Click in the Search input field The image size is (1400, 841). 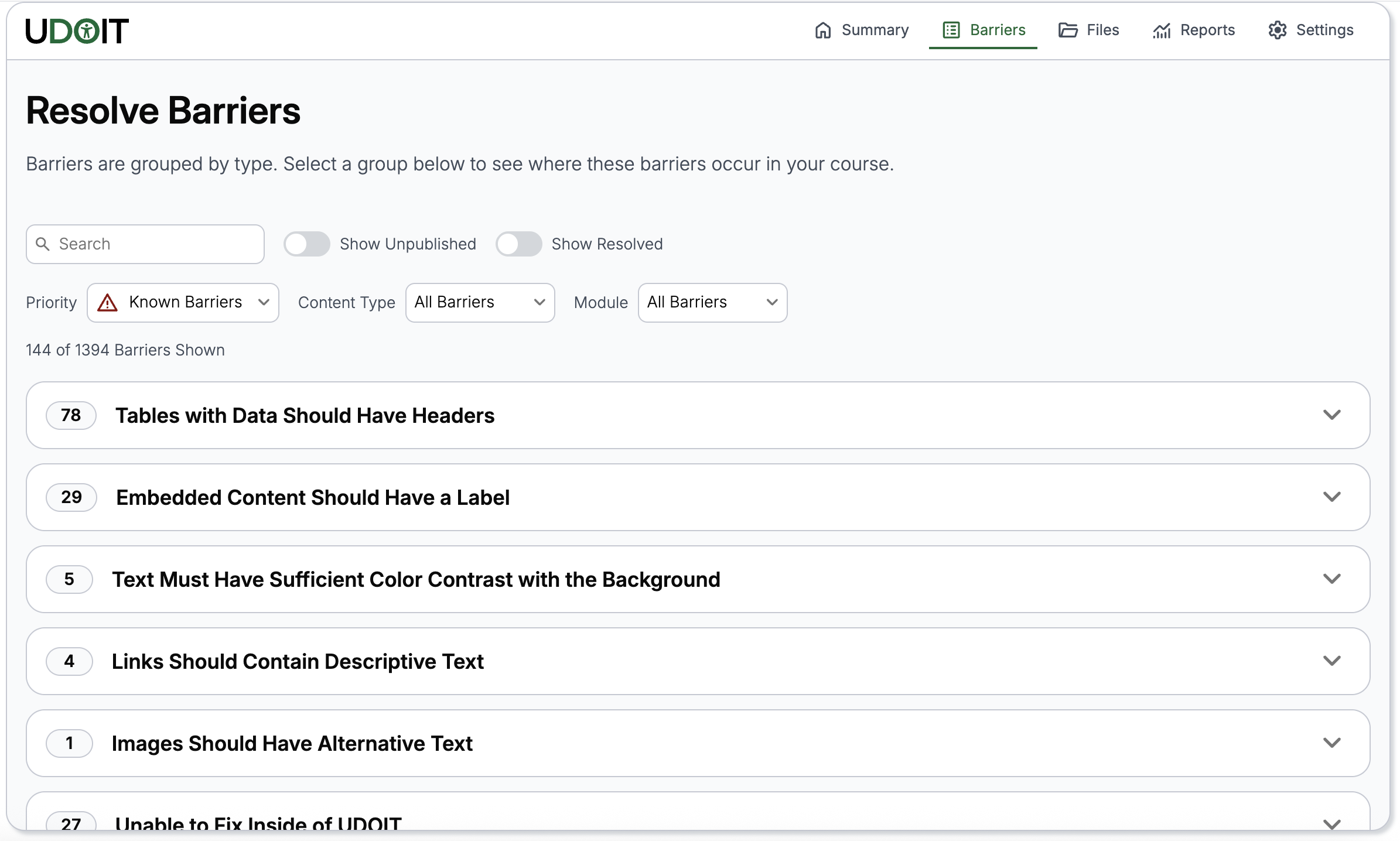tap(145, 244)
